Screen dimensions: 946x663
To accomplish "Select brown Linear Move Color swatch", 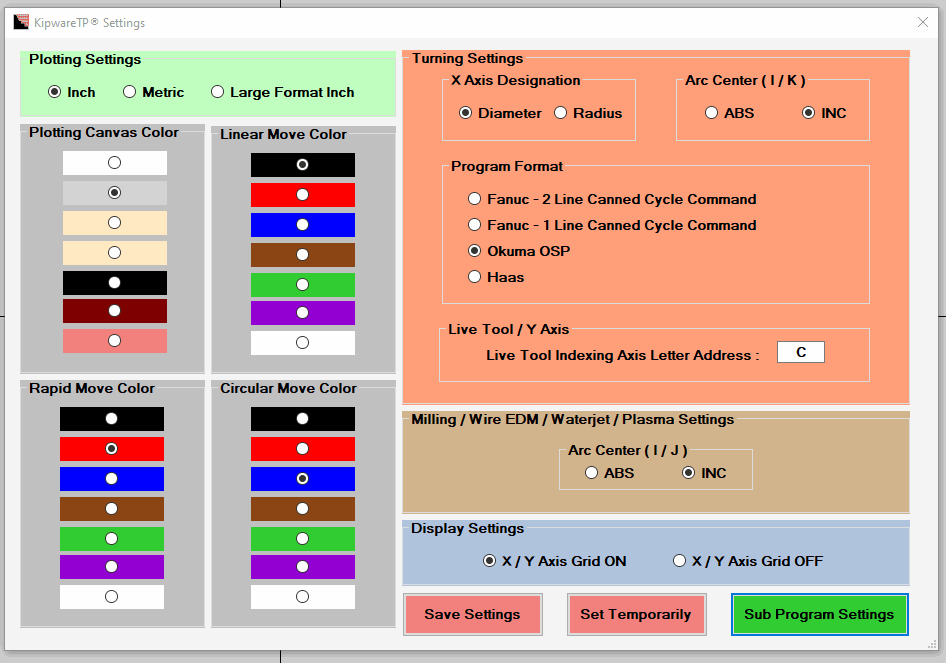I will point(303,255).
